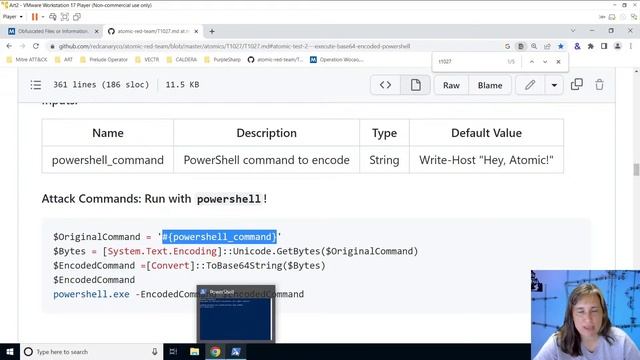
Task: Open the PowerShell window preview thumbnail
Action: coord(236,313)
